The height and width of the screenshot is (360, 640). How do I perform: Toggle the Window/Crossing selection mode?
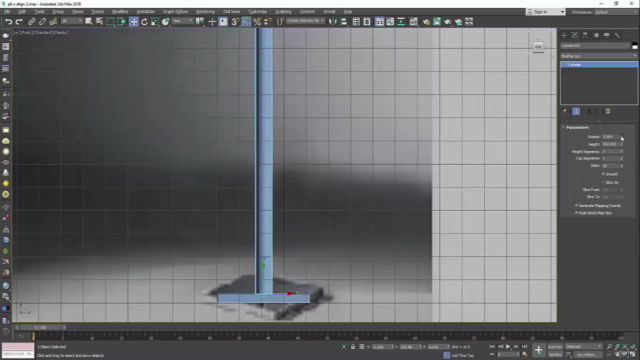coord(121,22)
